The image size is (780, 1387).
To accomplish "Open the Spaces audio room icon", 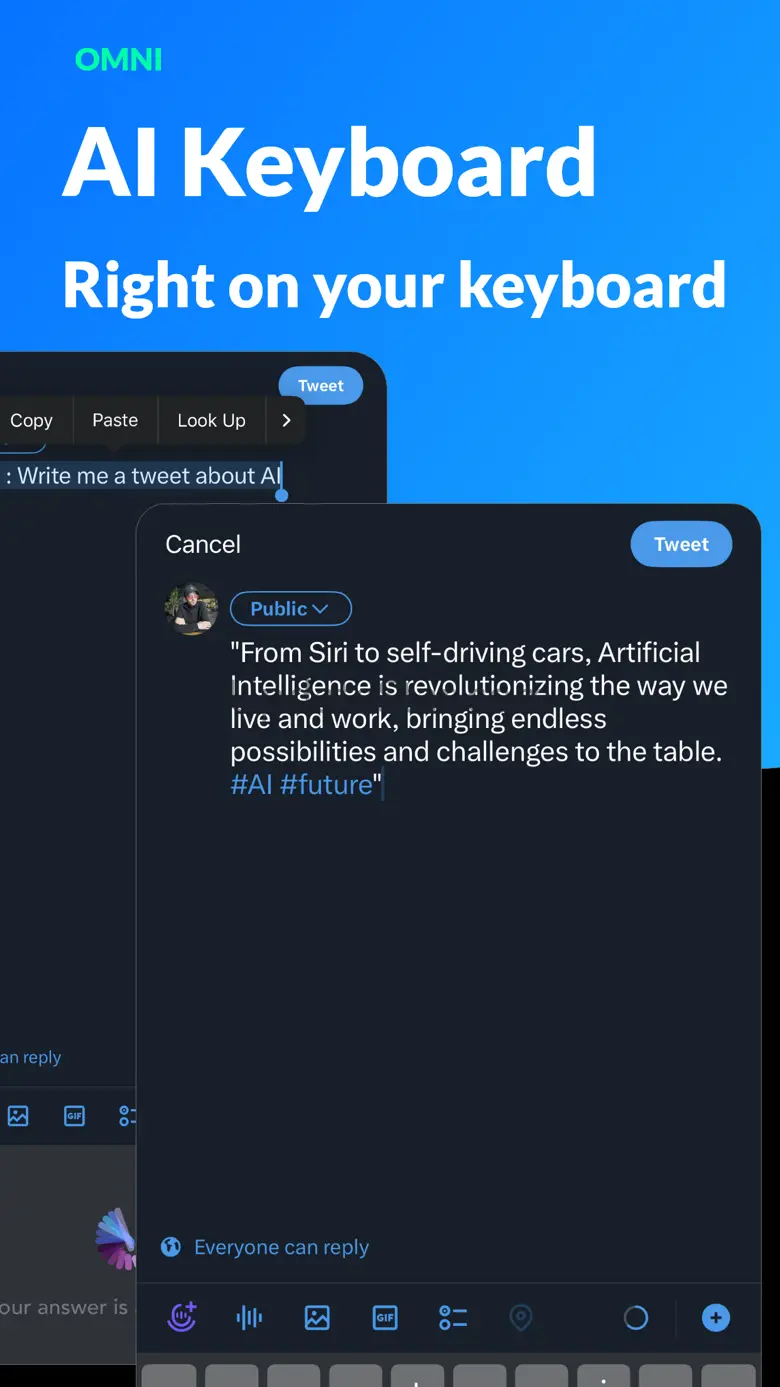I will [x=182, y=1318].
